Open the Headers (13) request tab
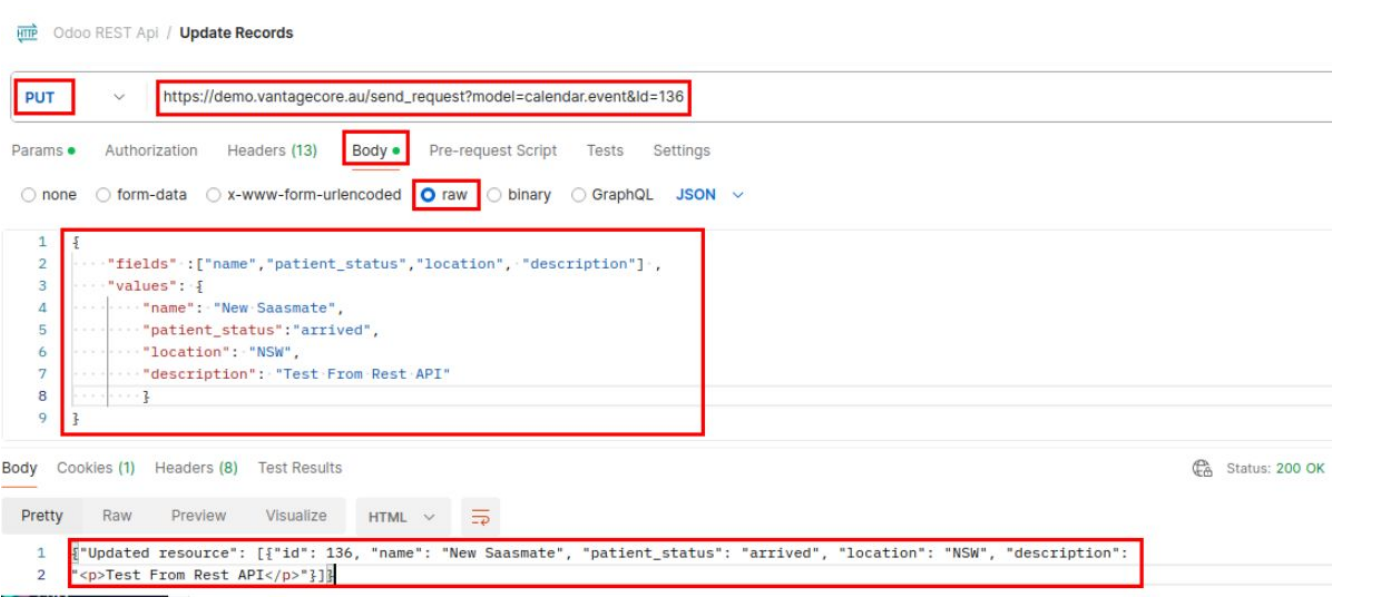Viewport: 1385px width, 598px height. tap(272, 150)
